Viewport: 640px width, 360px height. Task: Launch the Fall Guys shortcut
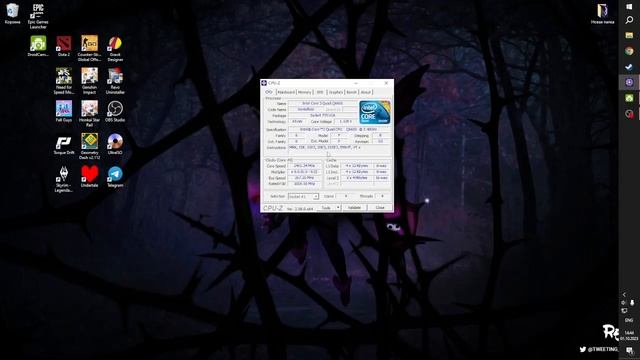[x=64, y=111]
